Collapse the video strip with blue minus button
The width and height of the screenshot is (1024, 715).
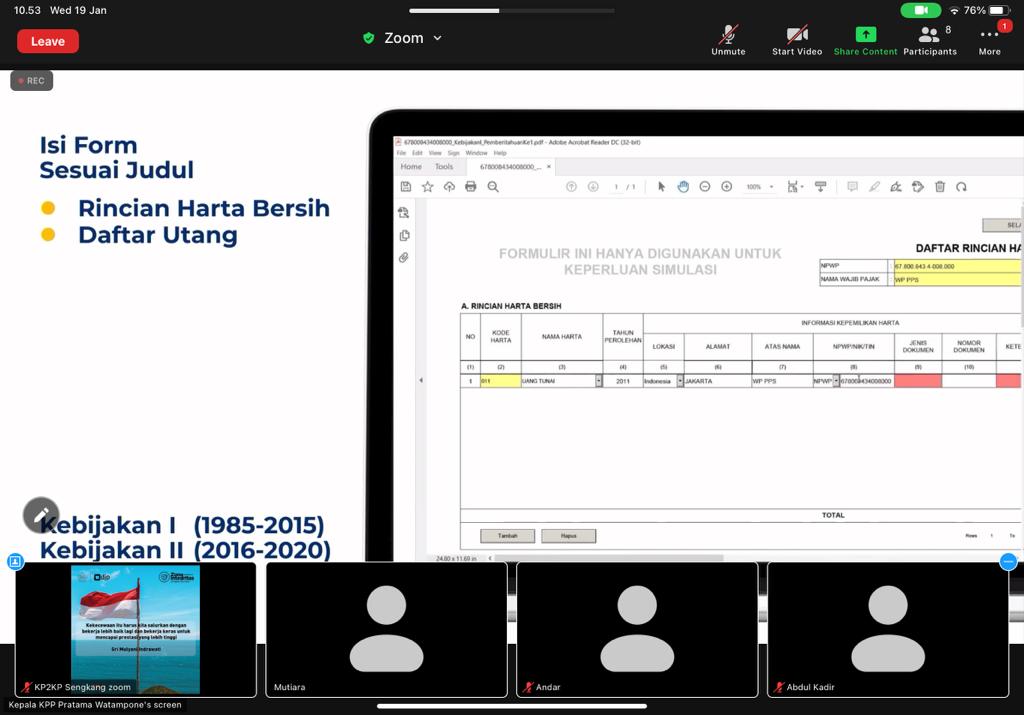click(1008, 562)
